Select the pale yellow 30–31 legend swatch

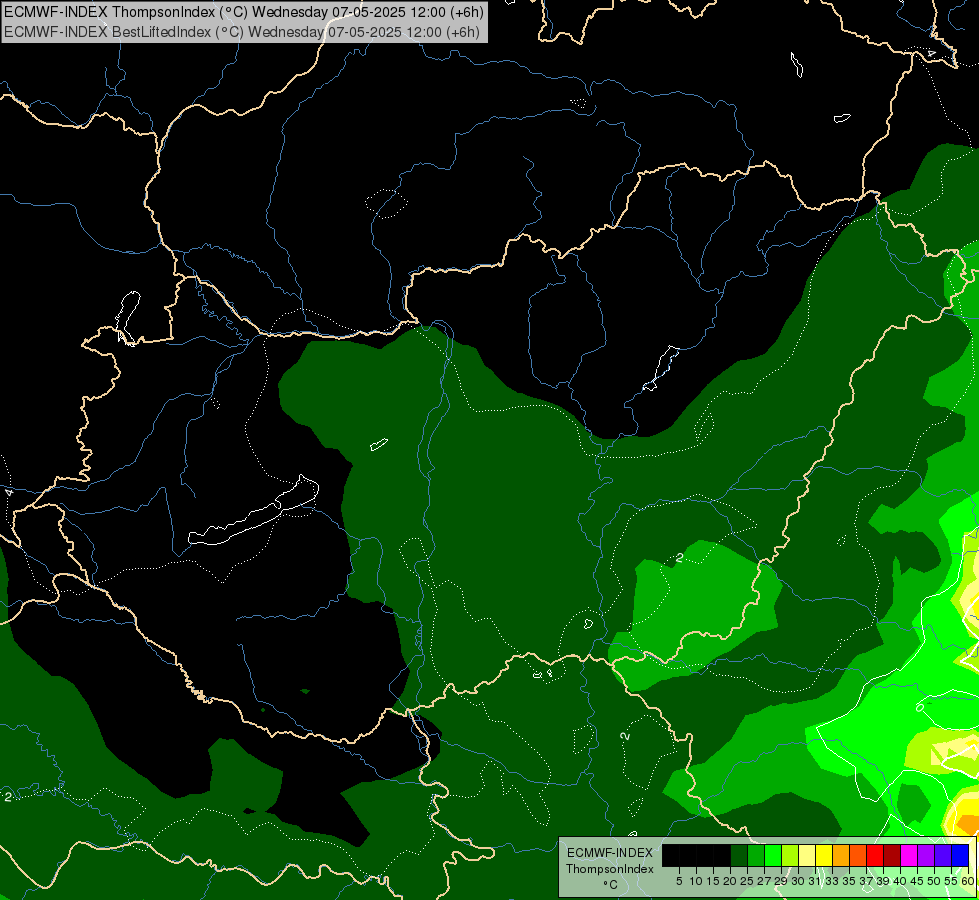click(x=807, y=855)
